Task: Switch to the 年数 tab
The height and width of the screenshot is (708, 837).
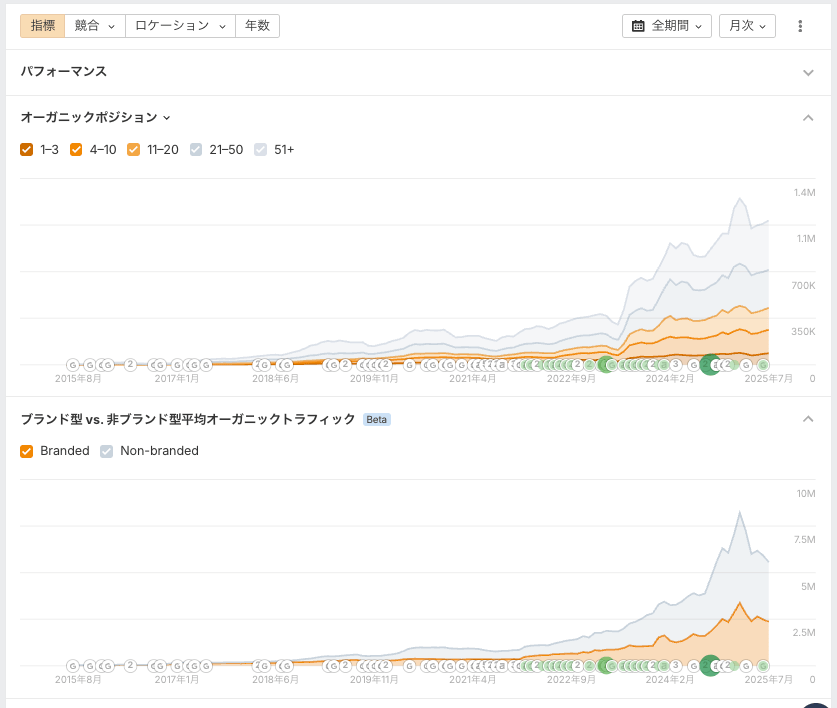Action: pos(257,26)
